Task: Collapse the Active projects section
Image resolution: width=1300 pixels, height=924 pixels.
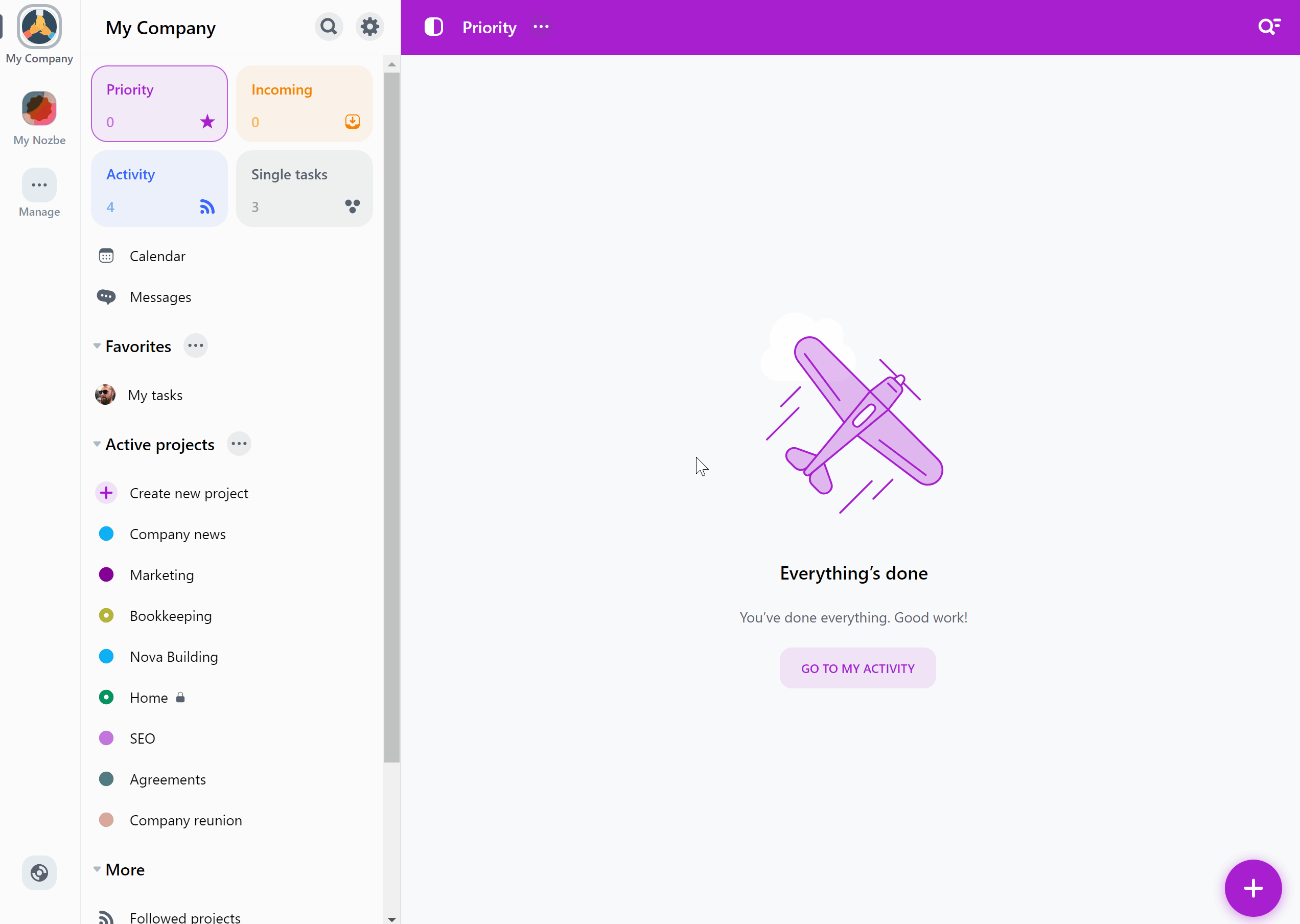Action: point(97,444)
